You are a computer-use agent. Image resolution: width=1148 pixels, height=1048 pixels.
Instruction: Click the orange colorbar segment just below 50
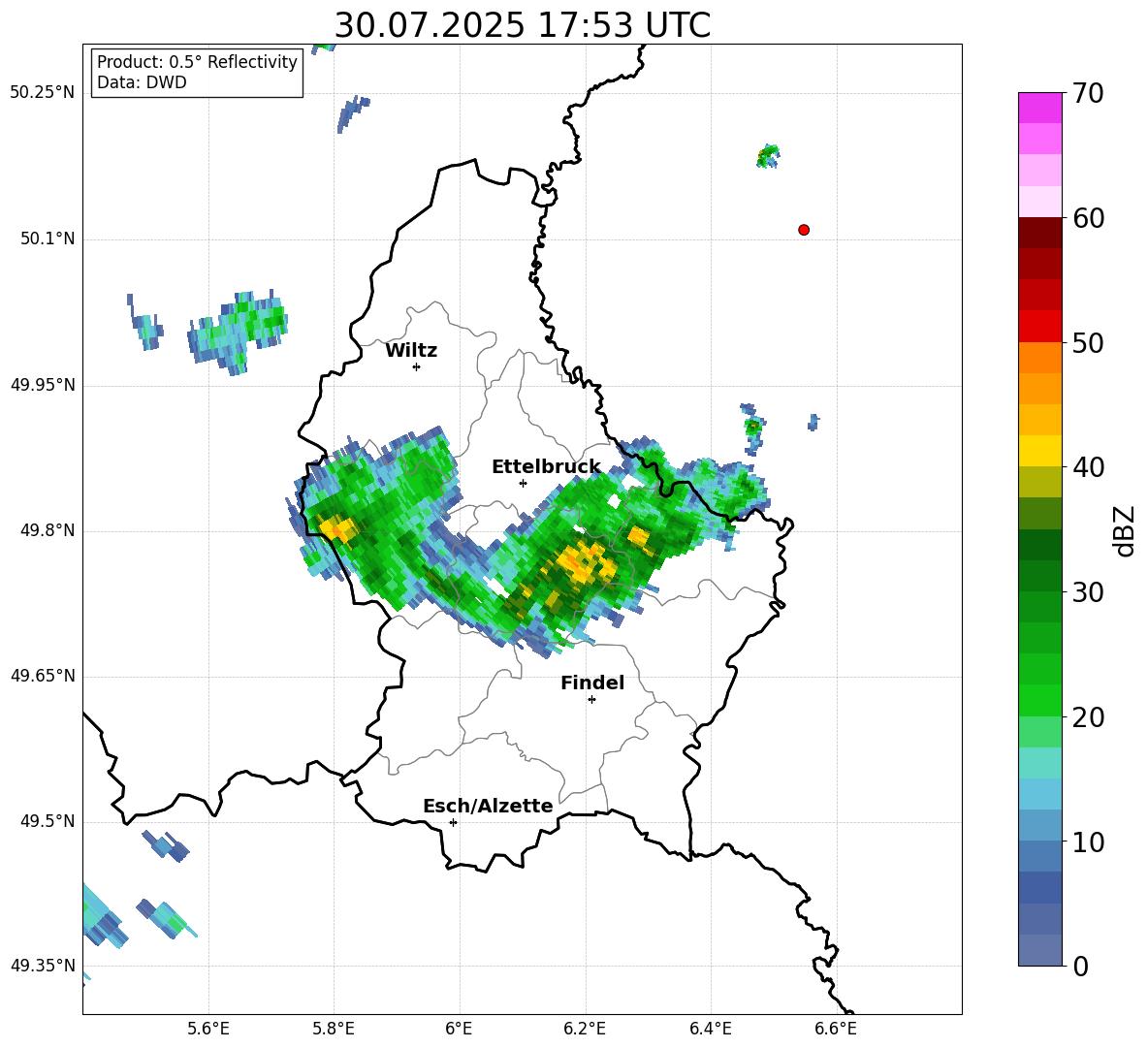(x=1039, y=357)
